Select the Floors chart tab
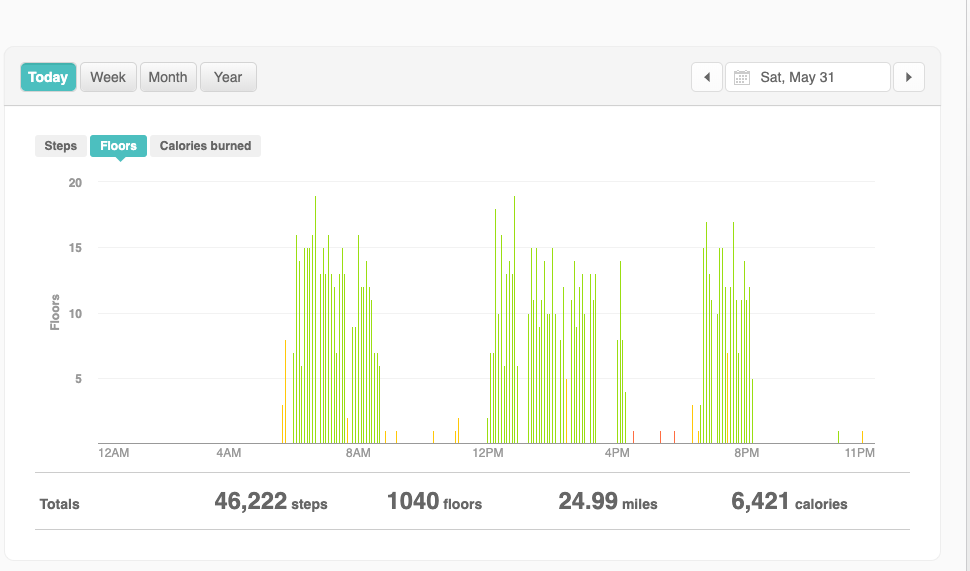Screen dimensions: 970x571 coord(118,146)
